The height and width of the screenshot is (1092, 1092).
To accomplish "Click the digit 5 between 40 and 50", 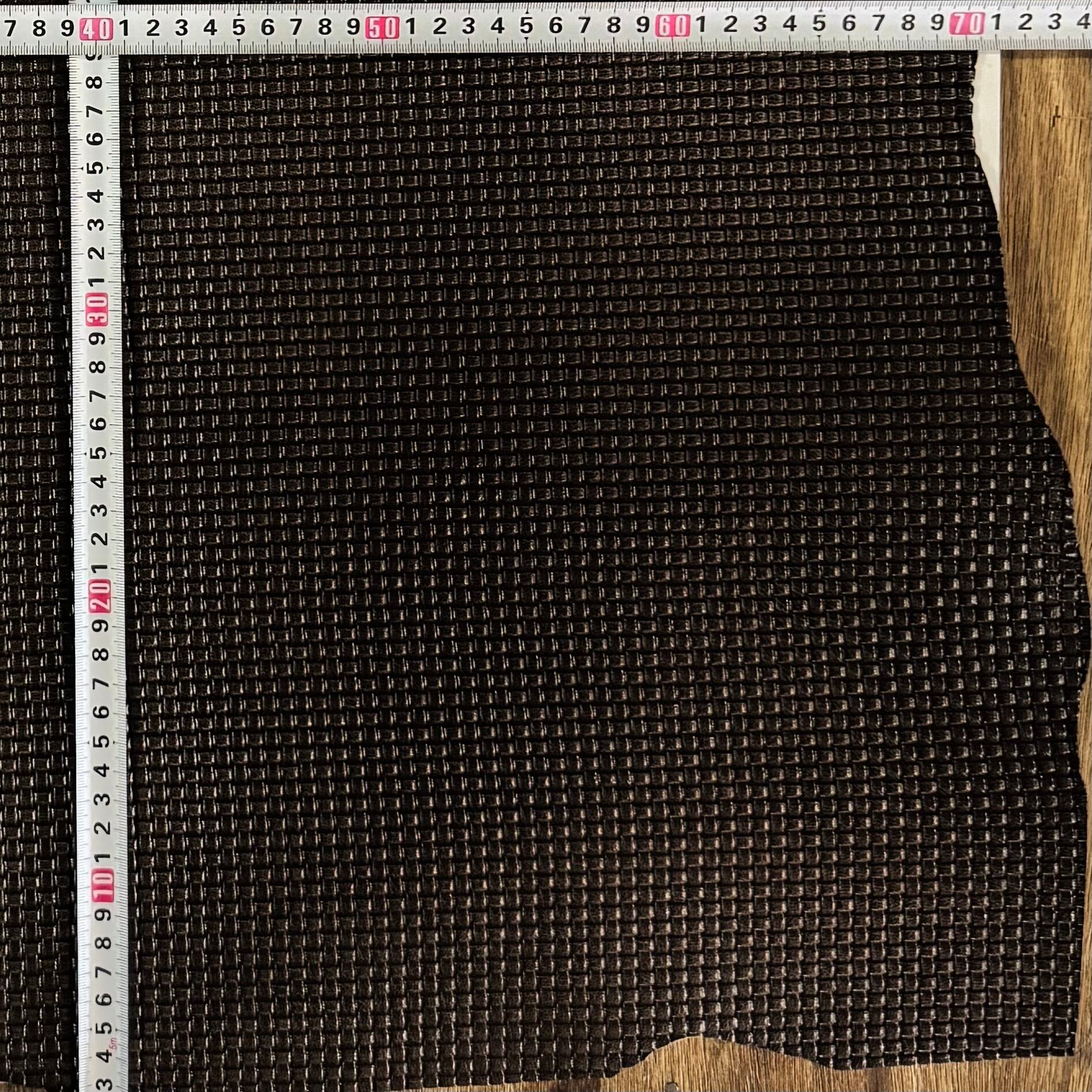I will [238, 28].
